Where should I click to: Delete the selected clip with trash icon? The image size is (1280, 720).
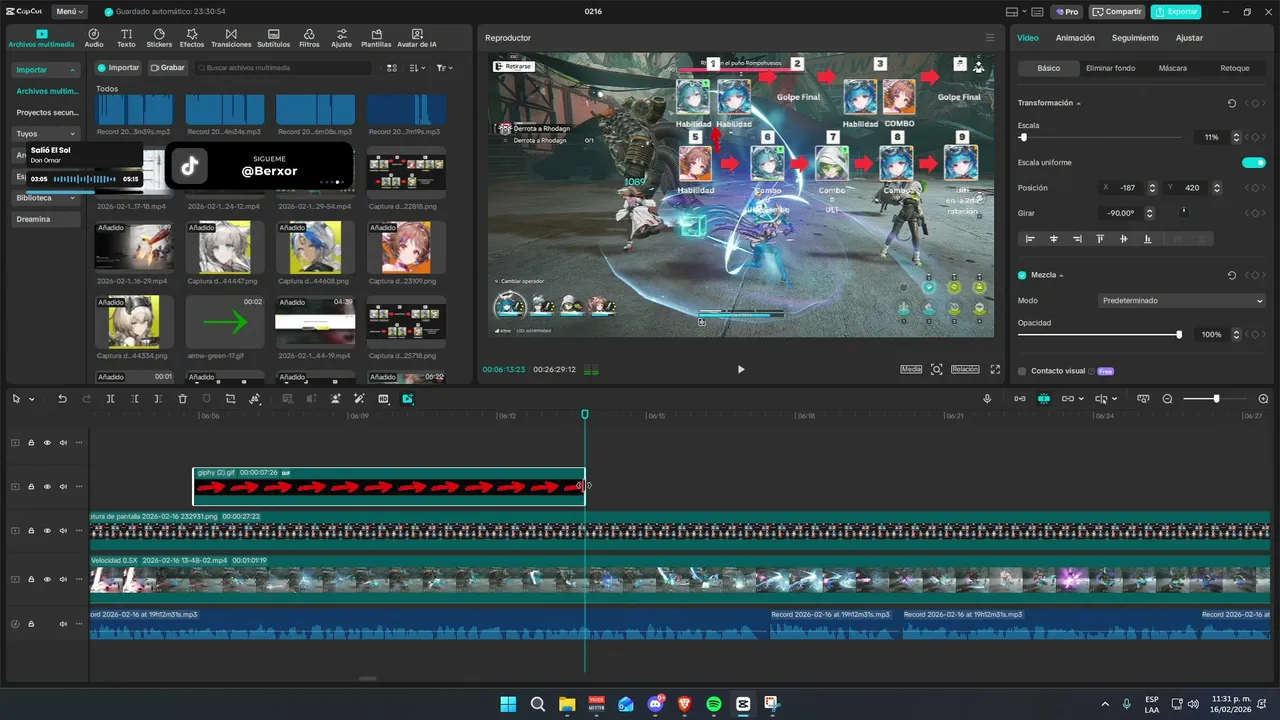click(x=182, y=399)
